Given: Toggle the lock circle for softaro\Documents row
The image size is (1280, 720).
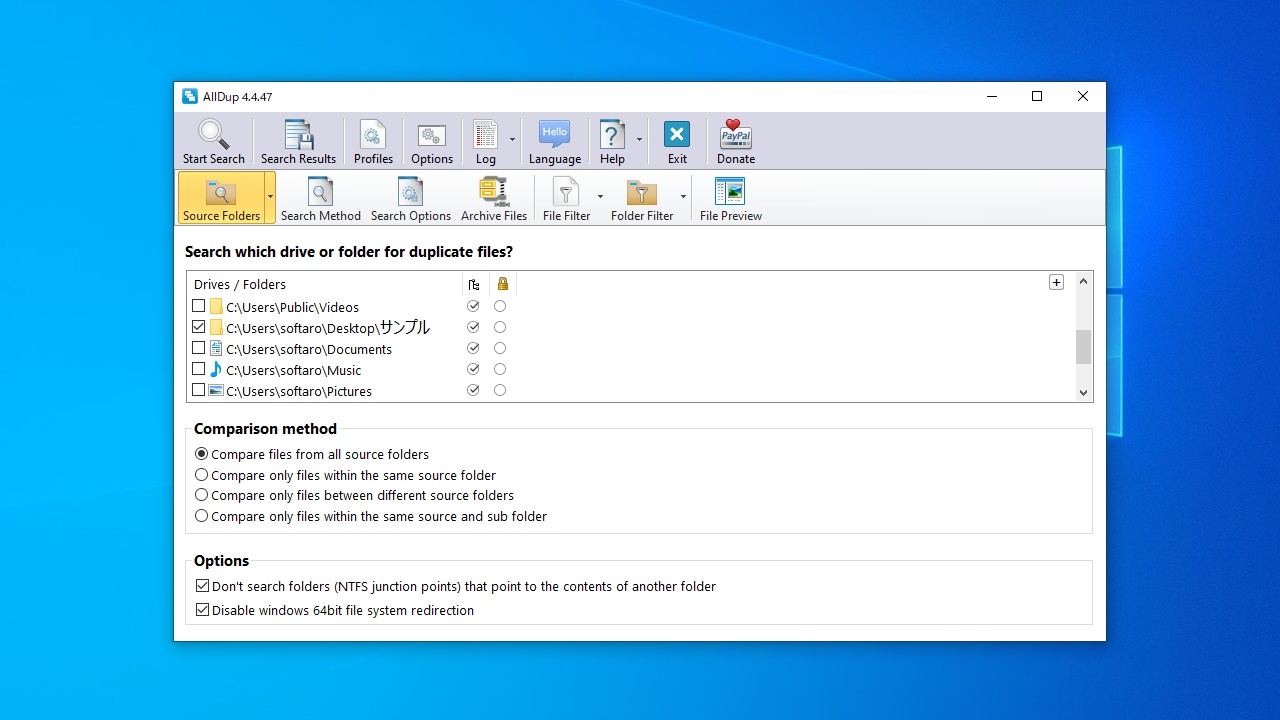Looking at the screenshot, I should point(500,348).
